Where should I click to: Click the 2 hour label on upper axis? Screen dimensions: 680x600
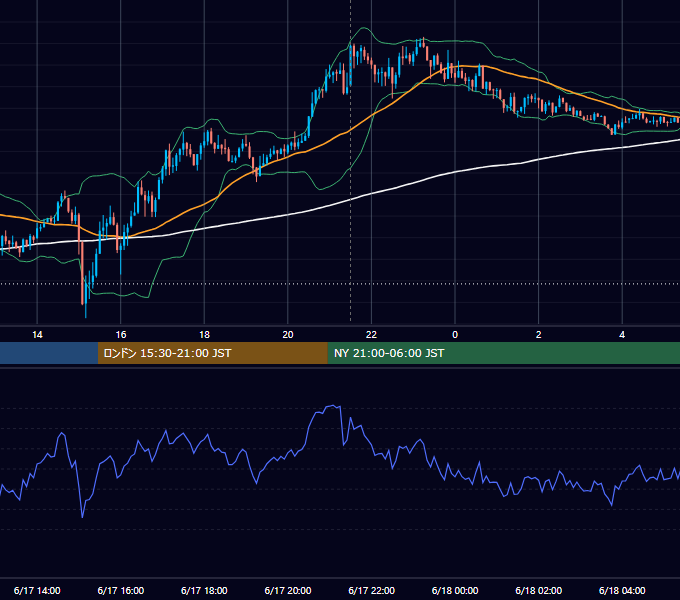click(x=539, y=335)
